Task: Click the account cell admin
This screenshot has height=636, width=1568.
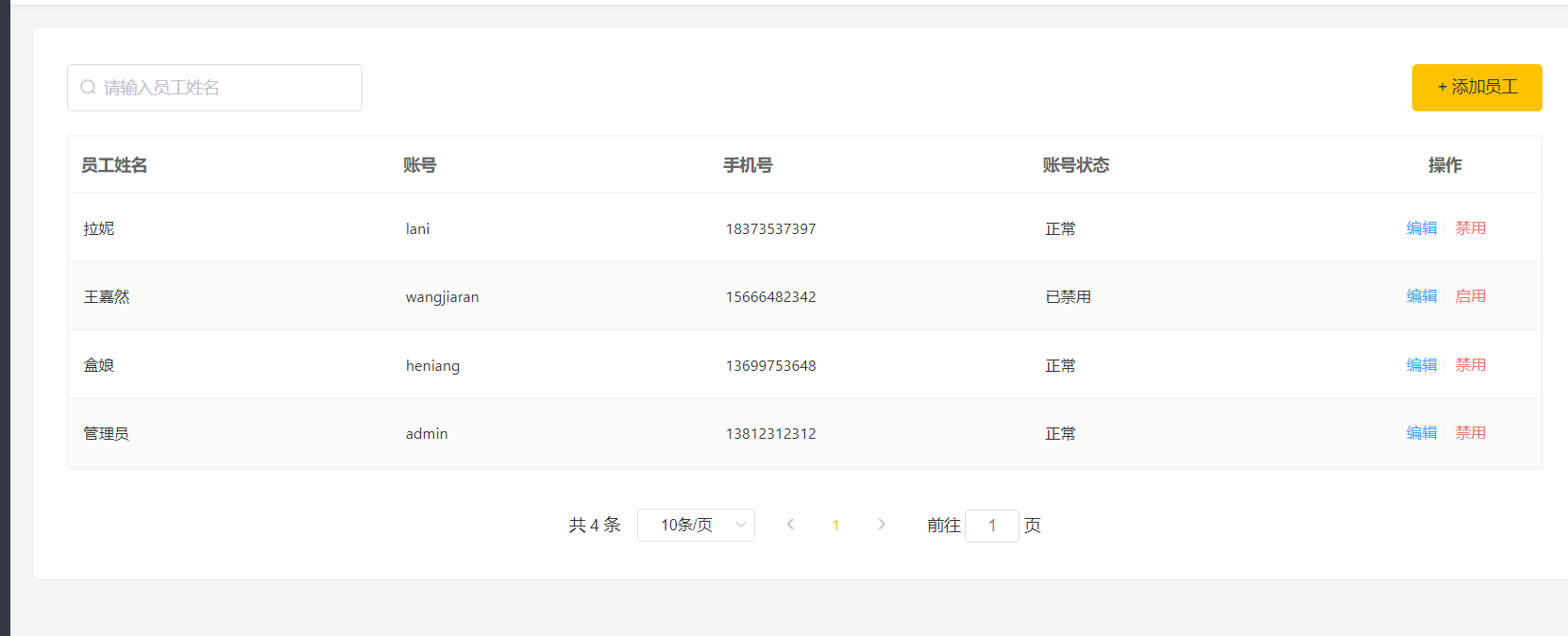Action: 427,434
